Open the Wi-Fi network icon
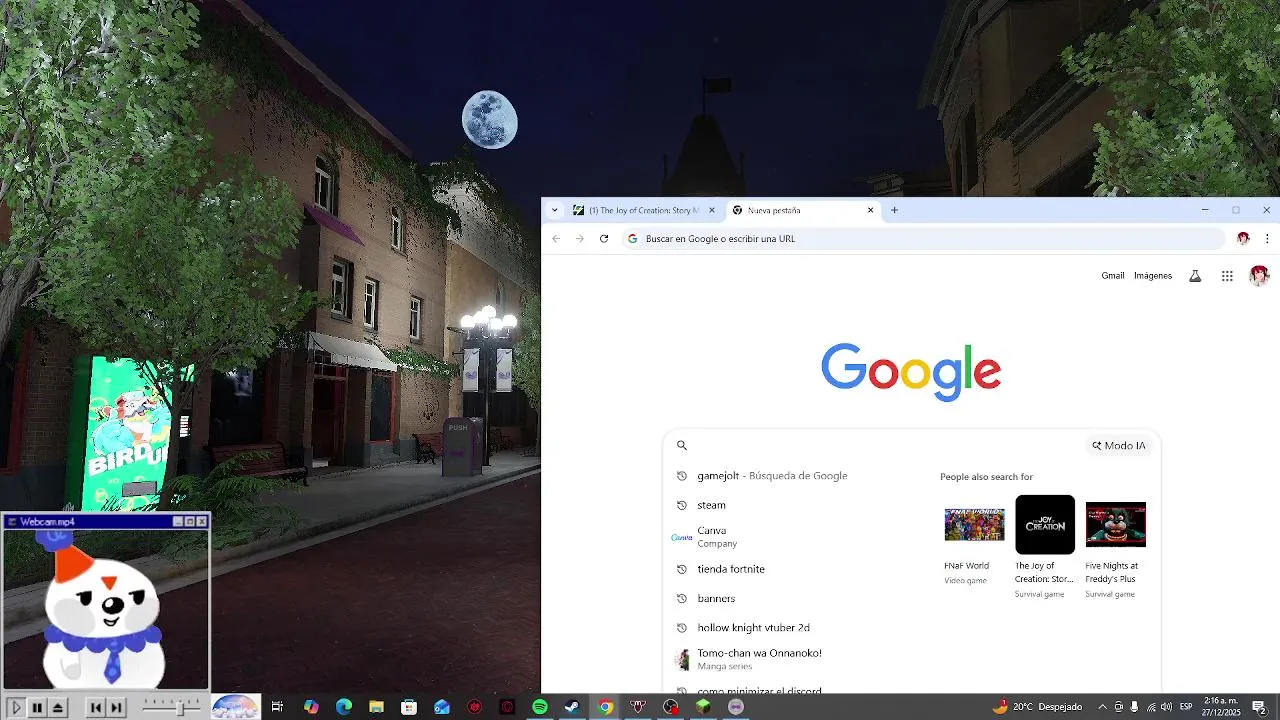The width and height of the screenshot is (1280, 720). tap(1150, 707)
